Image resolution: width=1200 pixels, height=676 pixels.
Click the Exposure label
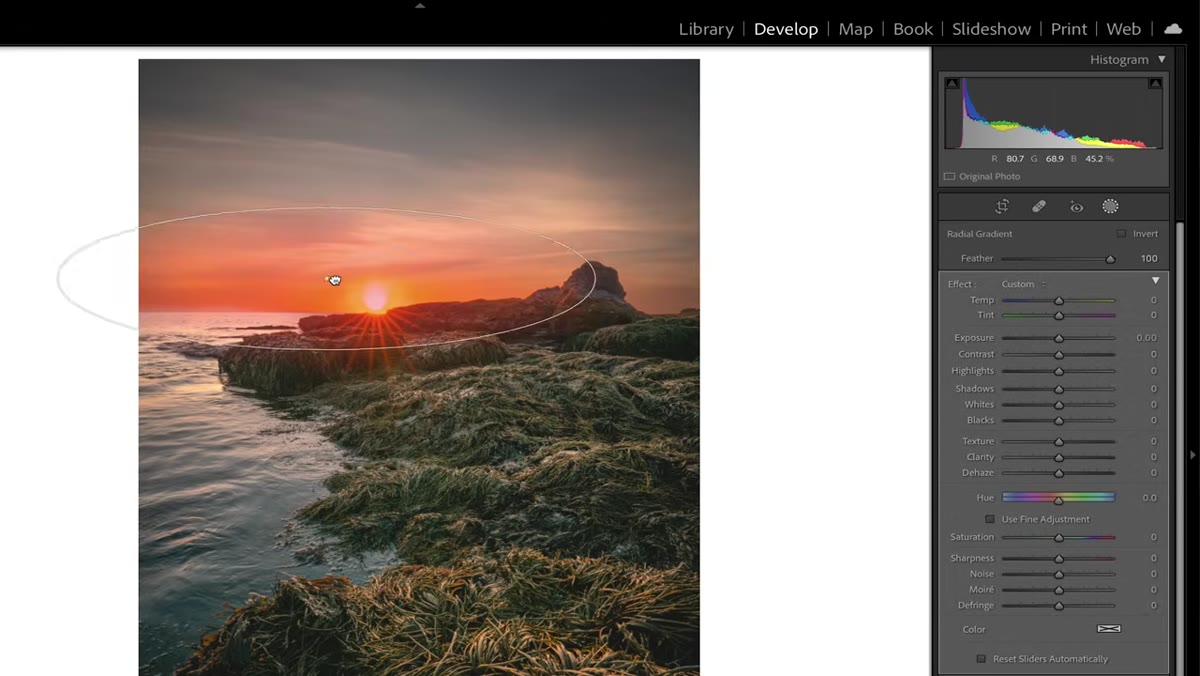click(974, 338)
